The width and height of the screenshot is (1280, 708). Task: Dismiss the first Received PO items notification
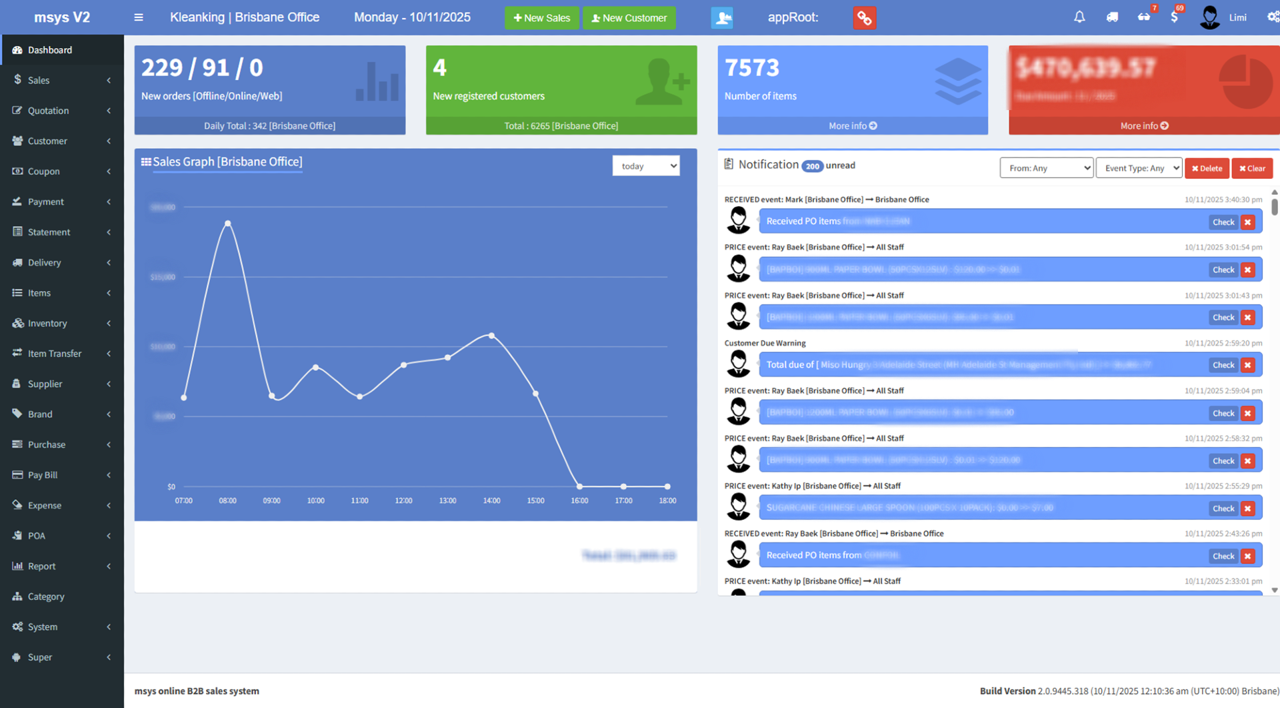[x=1248, y=222]
